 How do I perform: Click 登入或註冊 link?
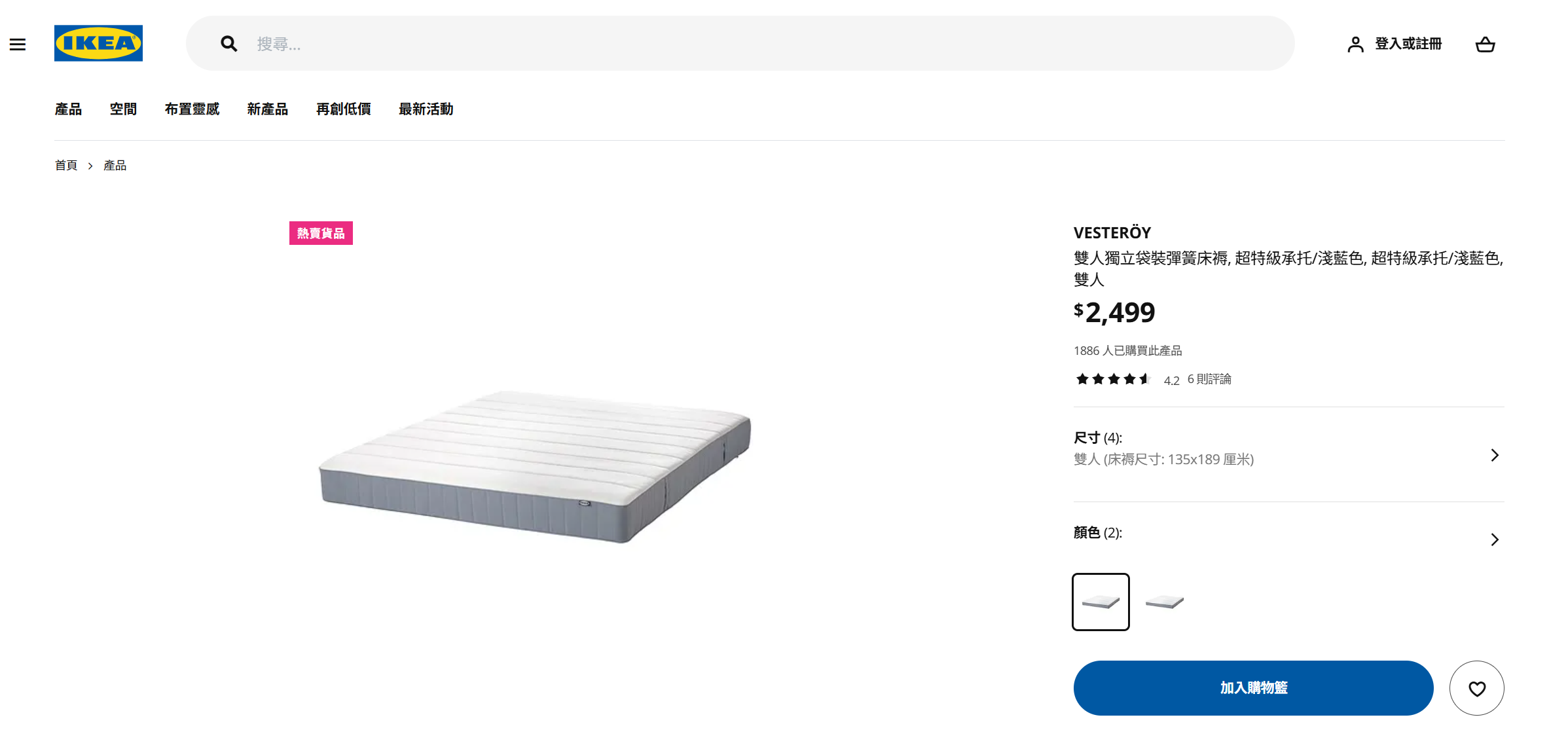tap(1408, 44)
